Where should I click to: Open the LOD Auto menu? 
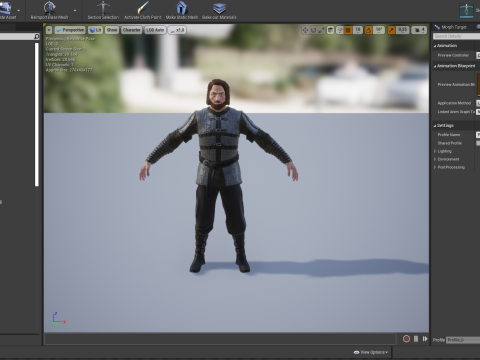point(155,30)
